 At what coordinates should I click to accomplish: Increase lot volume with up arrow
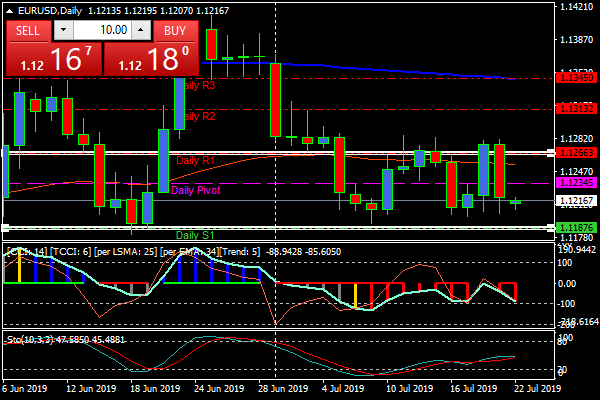141,30
